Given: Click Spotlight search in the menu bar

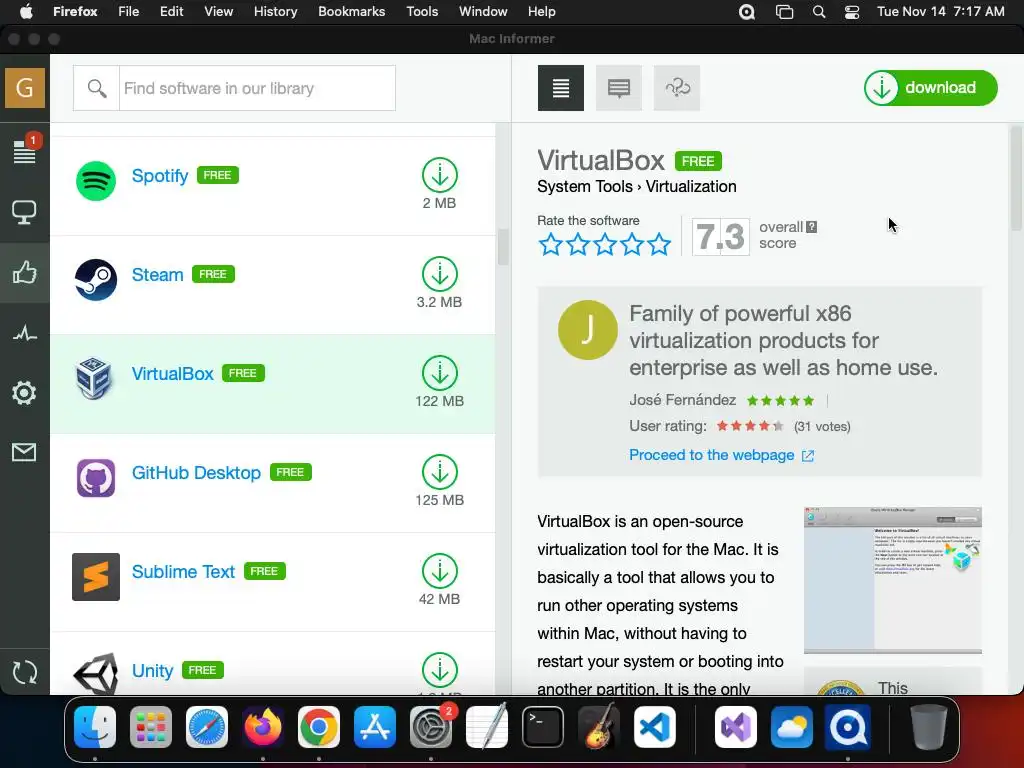Looking at the screenshot, I should pyautogui.click(x=818, y=12).
